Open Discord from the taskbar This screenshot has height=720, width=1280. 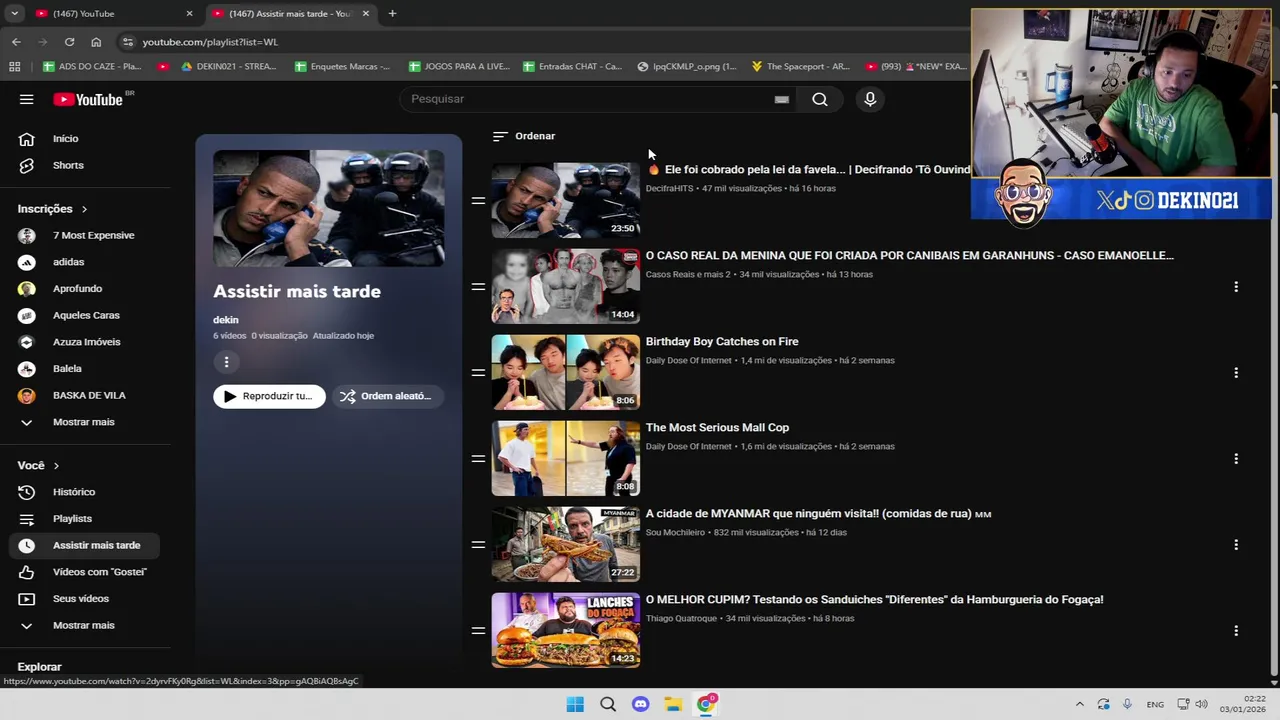click(641, 704)
